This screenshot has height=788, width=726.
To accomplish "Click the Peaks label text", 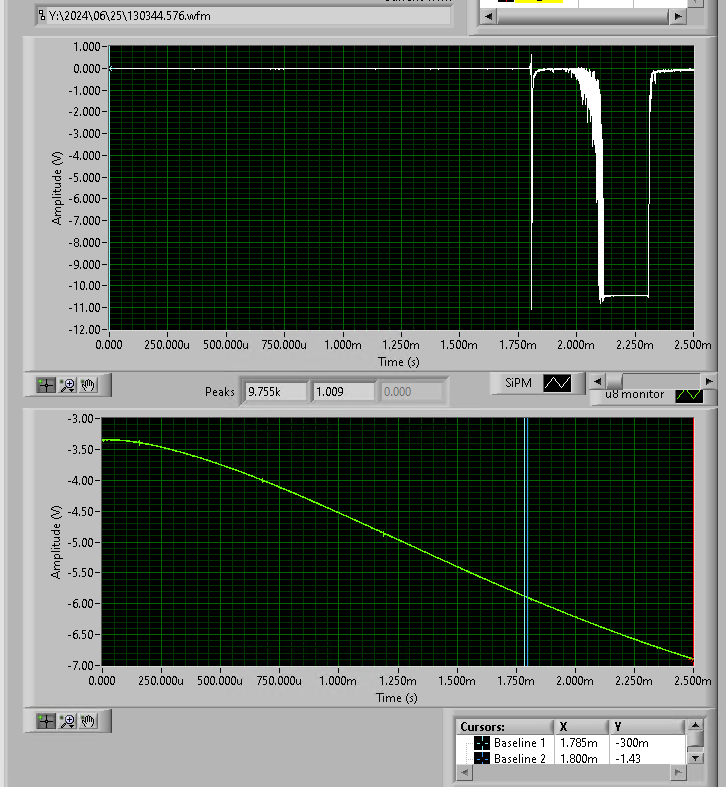I will tap(220, 392).
